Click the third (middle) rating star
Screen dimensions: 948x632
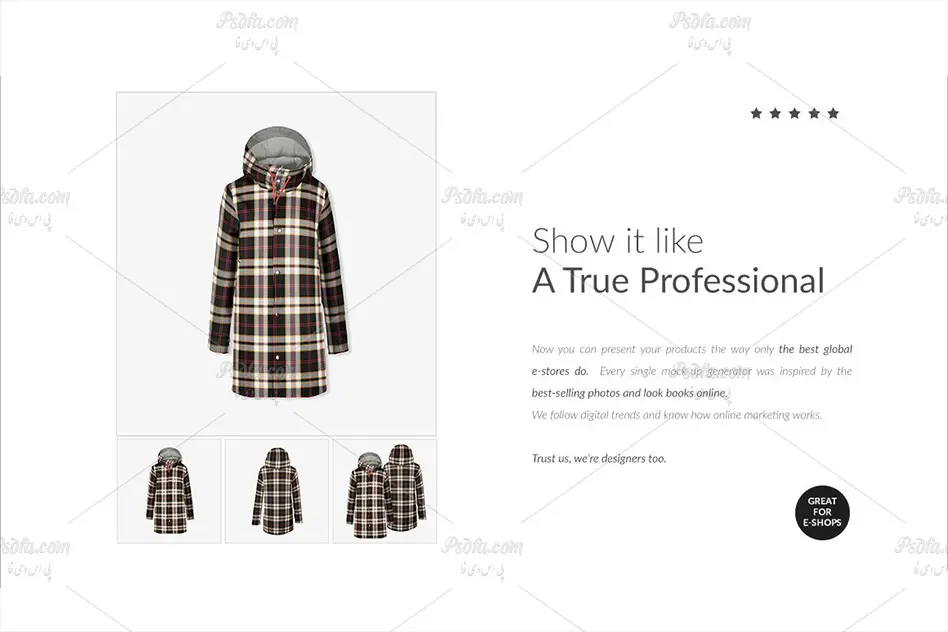click(794, 113)
